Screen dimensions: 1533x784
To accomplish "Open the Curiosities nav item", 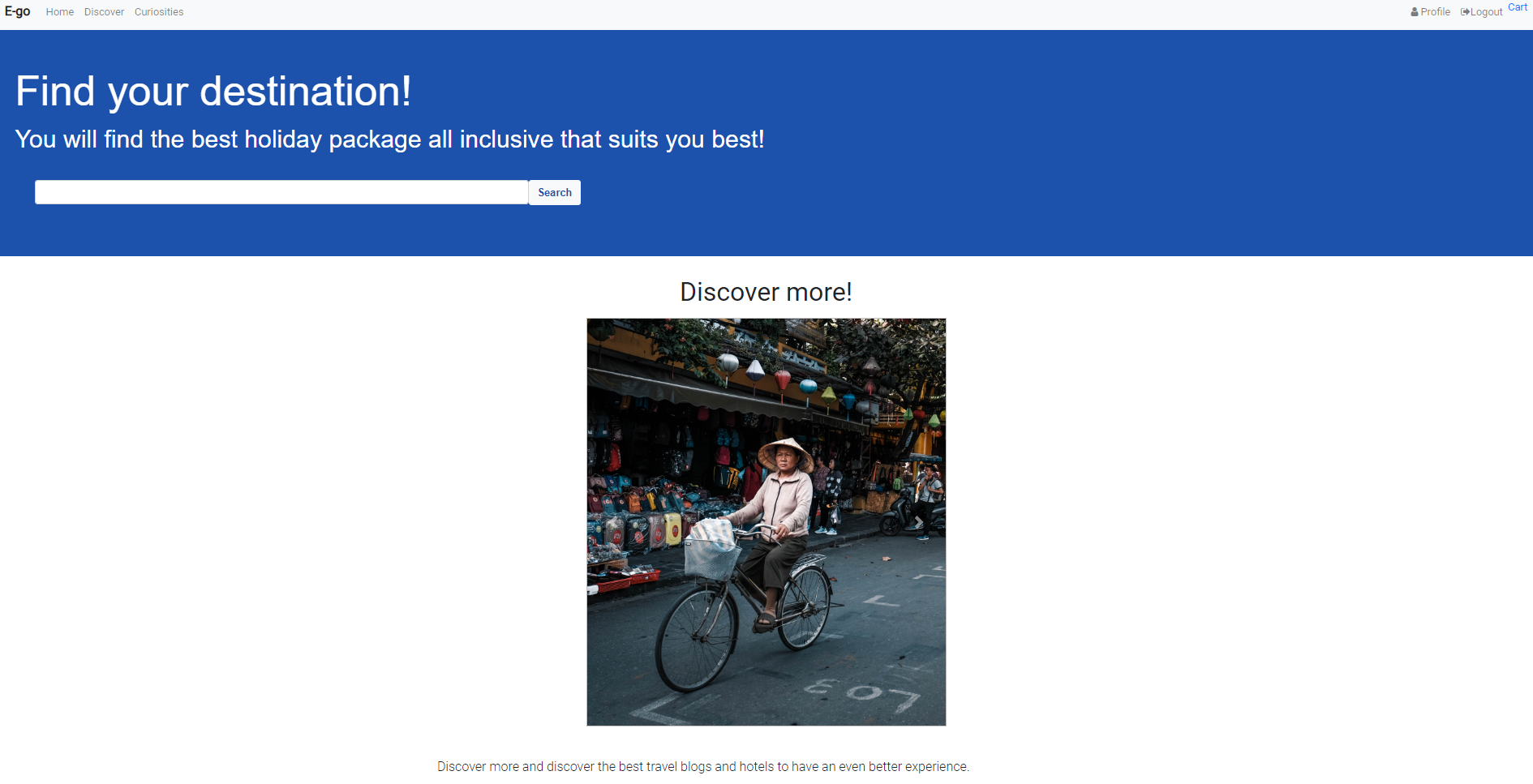I will 159,12.
